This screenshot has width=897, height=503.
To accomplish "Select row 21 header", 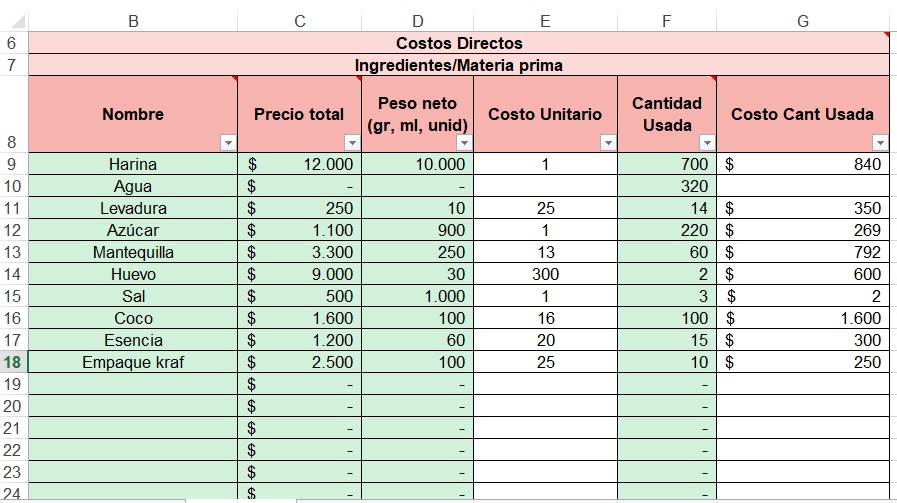I will (x=13, y=428).
